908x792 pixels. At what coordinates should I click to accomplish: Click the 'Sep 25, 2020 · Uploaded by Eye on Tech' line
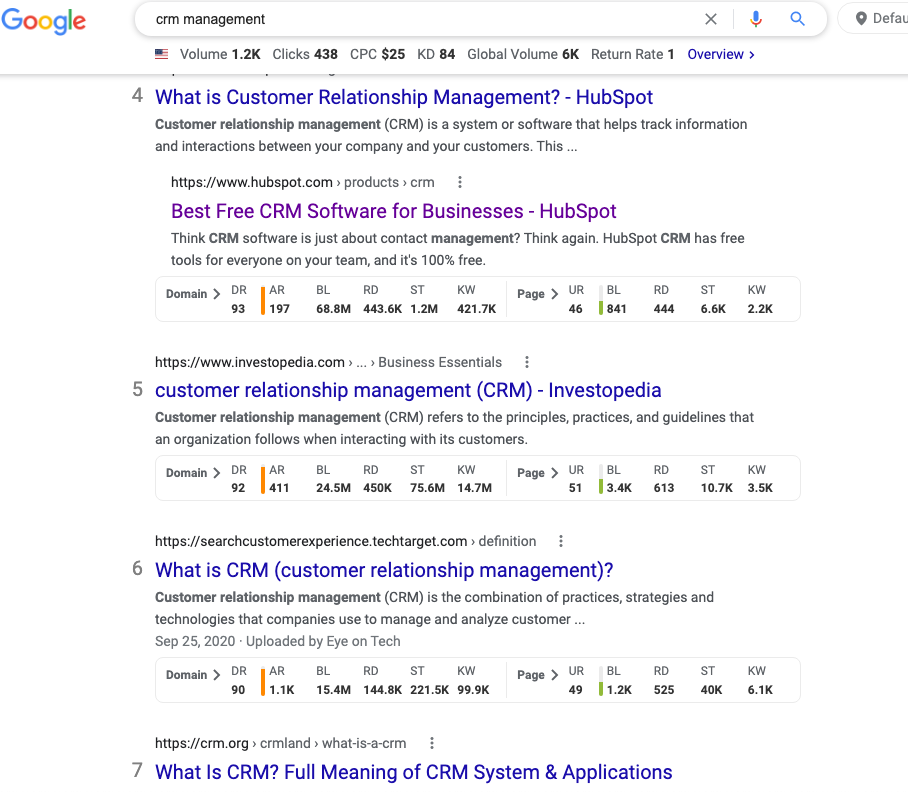[x=277, y=641]
